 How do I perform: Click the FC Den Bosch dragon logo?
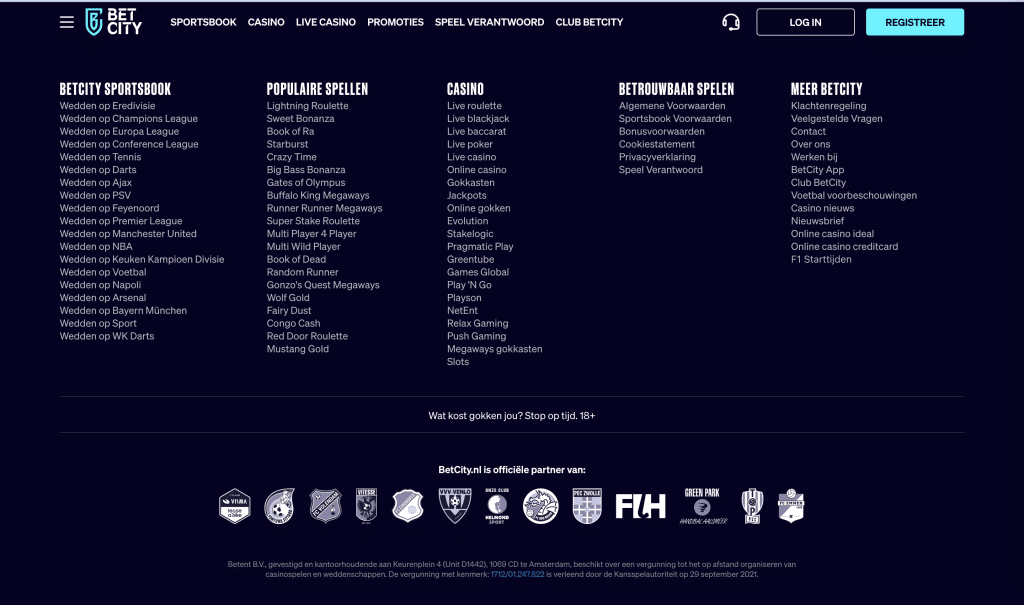541,506
